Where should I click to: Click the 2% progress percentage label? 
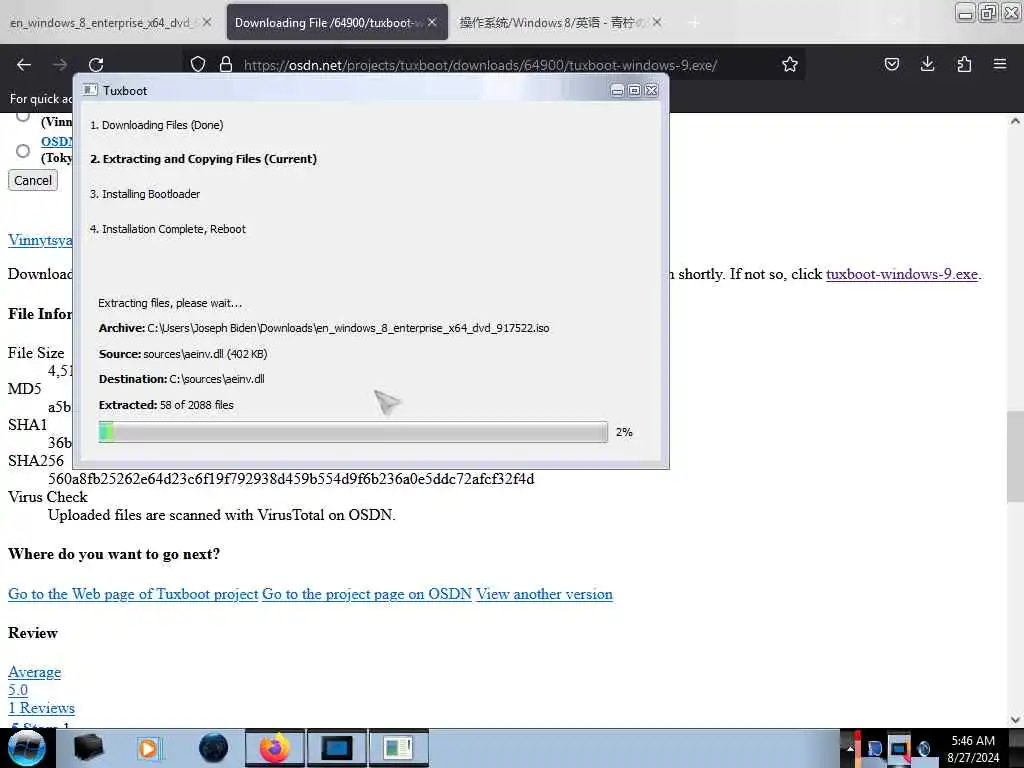point(624,432)
